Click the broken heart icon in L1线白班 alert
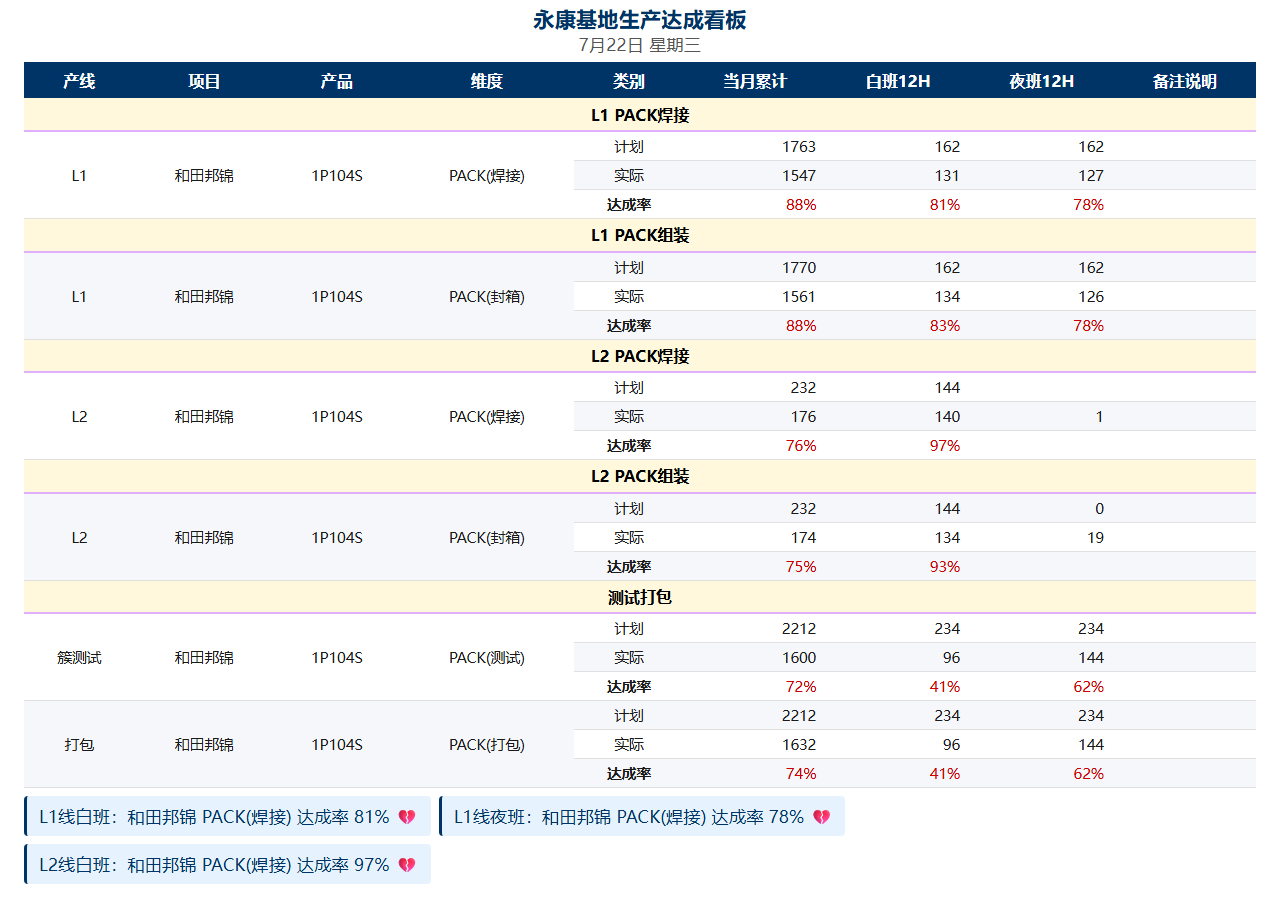This screenshot has height=900, width=1280. click(x=407, y=817)
